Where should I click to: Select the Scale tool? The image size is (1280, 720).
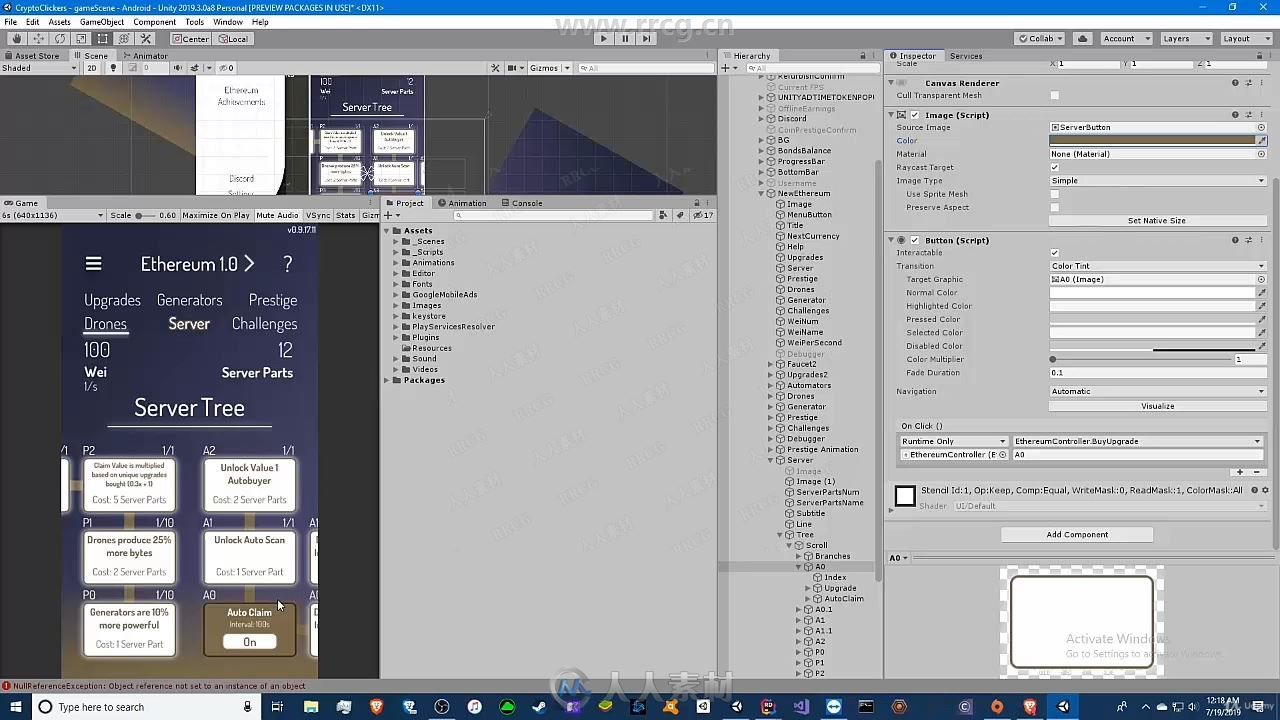pos(81,39)
